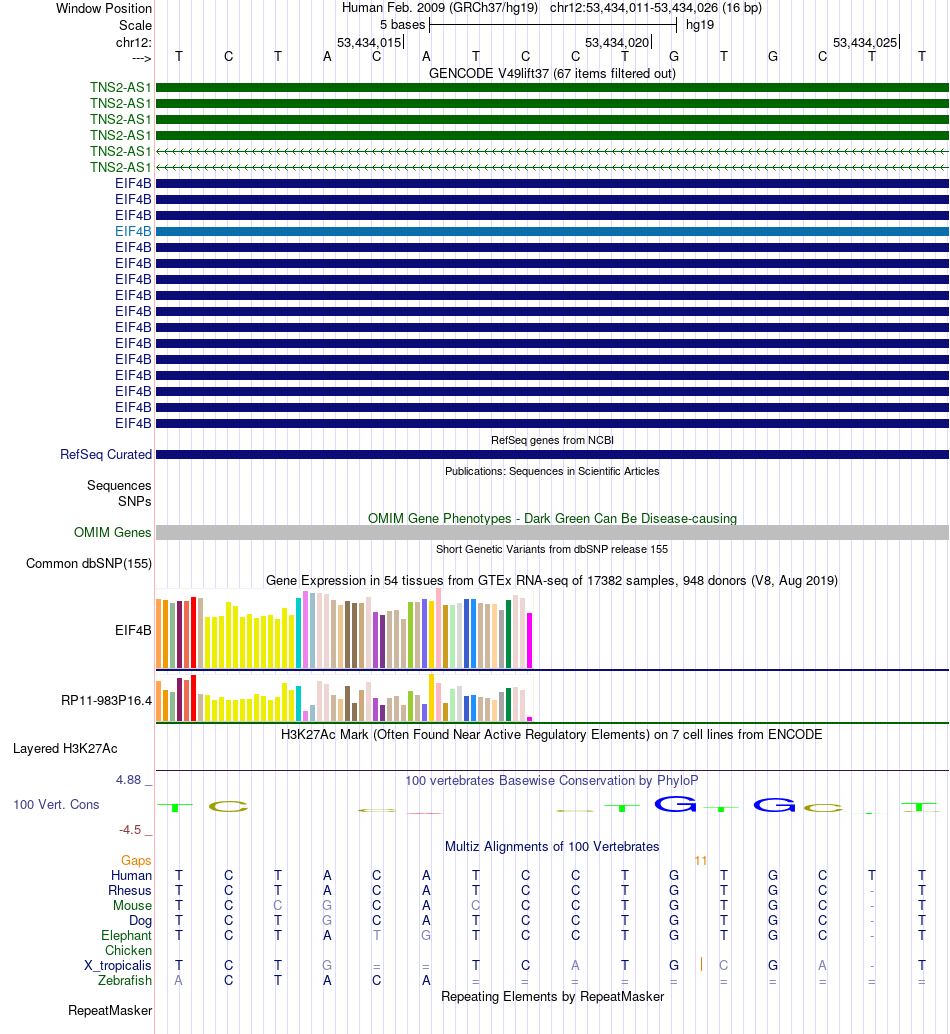Click the Gaps row label
The width and height of the screenshot is (950, 1034).
(x=136, y=860)
